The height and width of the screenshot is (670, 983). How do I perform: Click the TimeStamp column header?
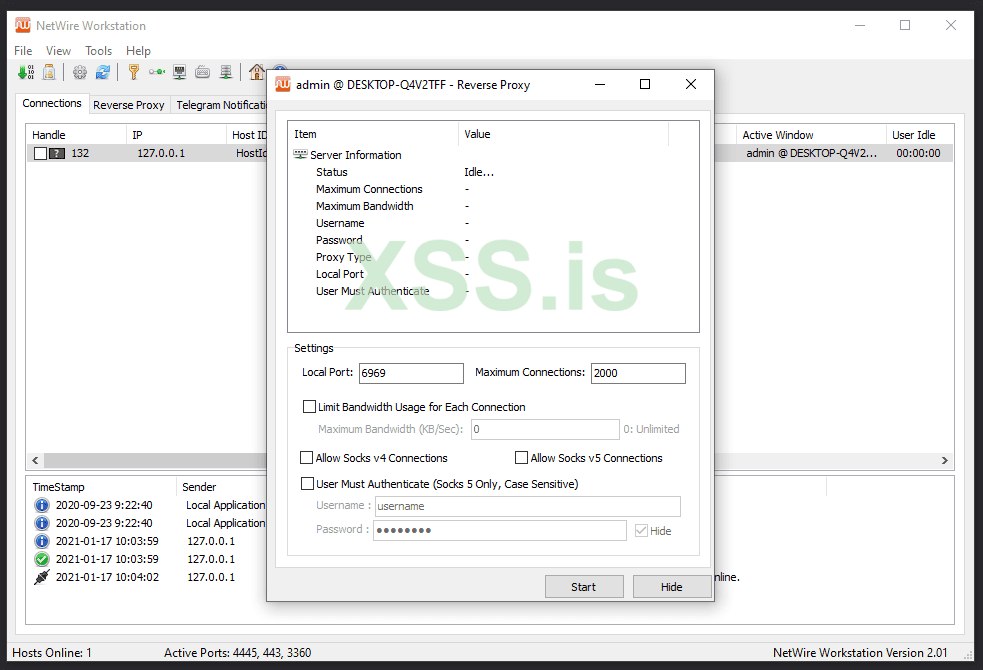tap(101, 487)
